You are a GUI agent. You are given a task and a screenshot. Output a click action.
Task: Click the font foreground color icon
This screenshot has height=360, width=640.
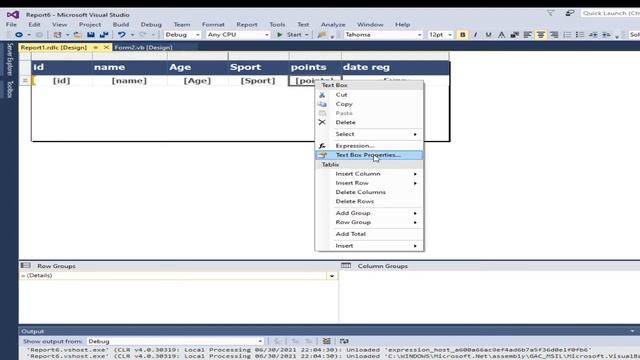tap(501, 35)
